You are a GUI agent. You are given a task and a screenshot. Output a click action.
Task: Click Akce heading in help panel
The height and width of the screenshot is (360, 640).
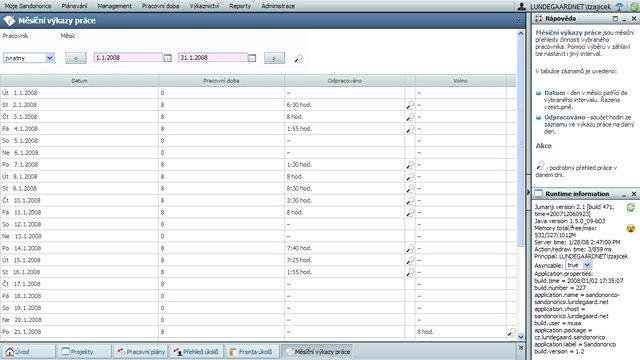pyautogui.click(x=544, y=146)
